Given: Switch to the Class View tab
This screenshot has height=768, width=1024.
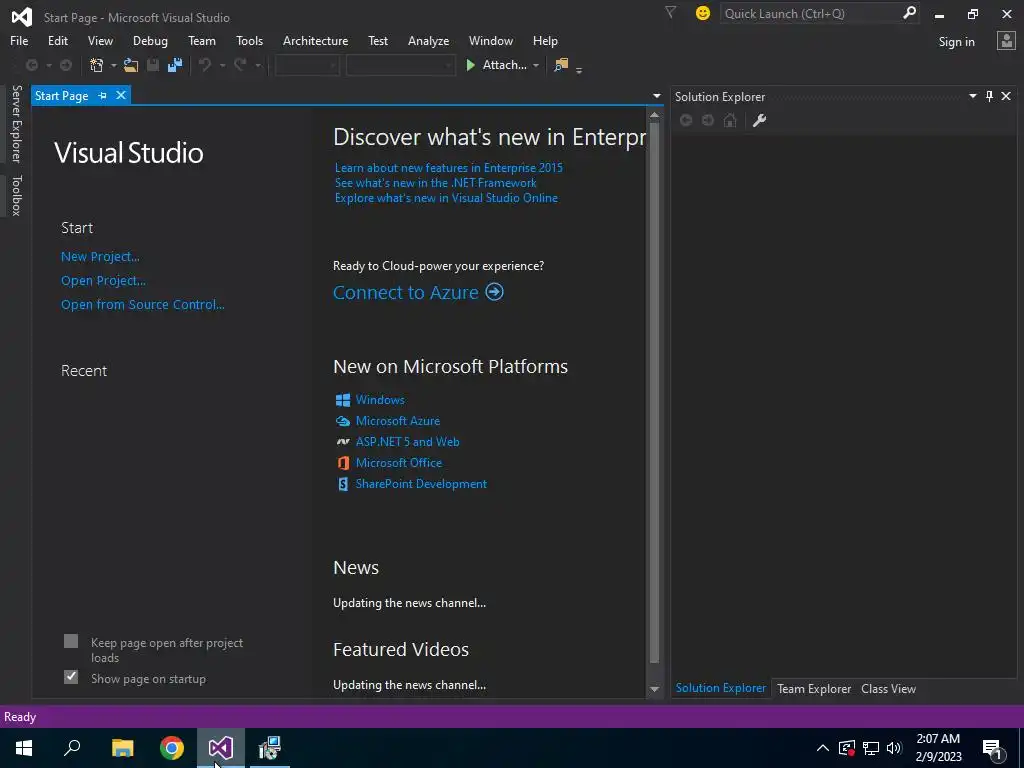Looking at the screenshot, I should 888,688.
